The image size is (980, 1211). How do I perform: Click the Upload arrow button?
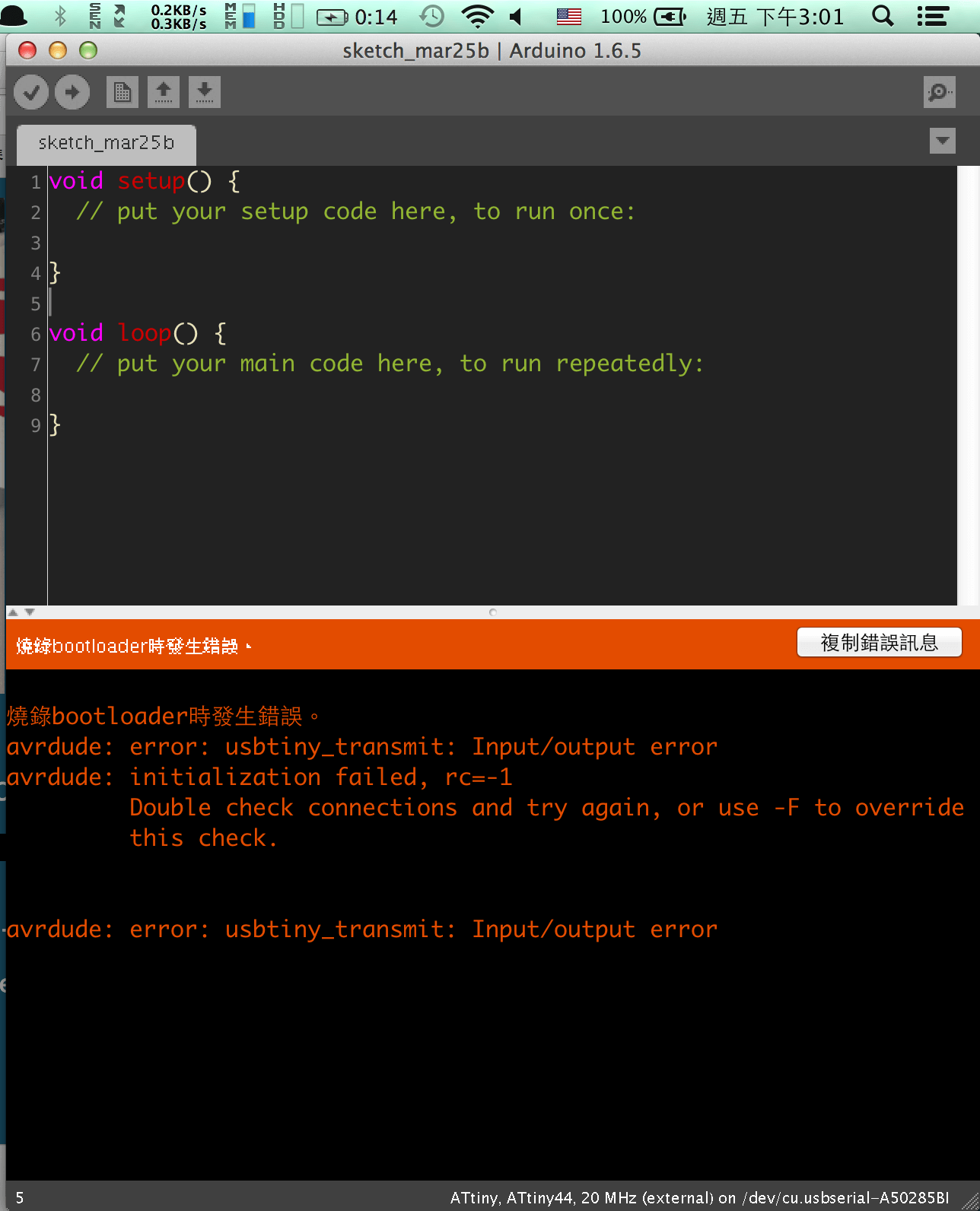click(72, 93)
